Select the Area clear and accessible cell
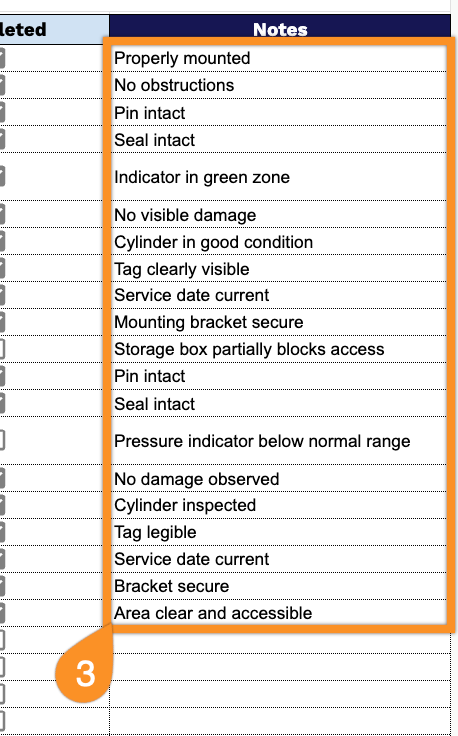This screenshot has height=736, width=458. 280,613
